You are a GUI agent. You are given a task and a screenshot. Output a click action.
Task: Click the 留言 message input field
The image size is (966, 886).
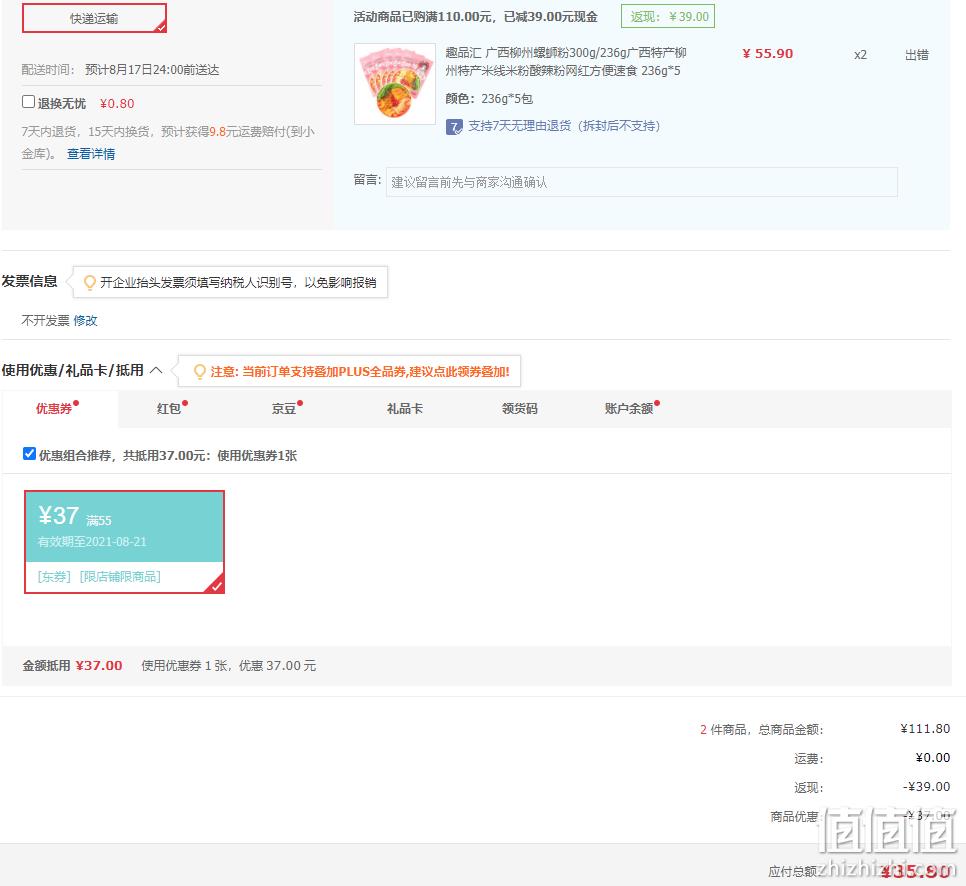coord(641,182)
